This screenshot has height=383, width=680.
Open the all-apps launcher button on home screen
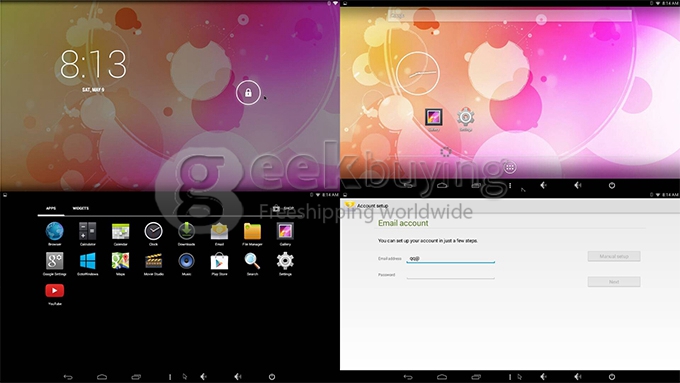tap(510, 167)
